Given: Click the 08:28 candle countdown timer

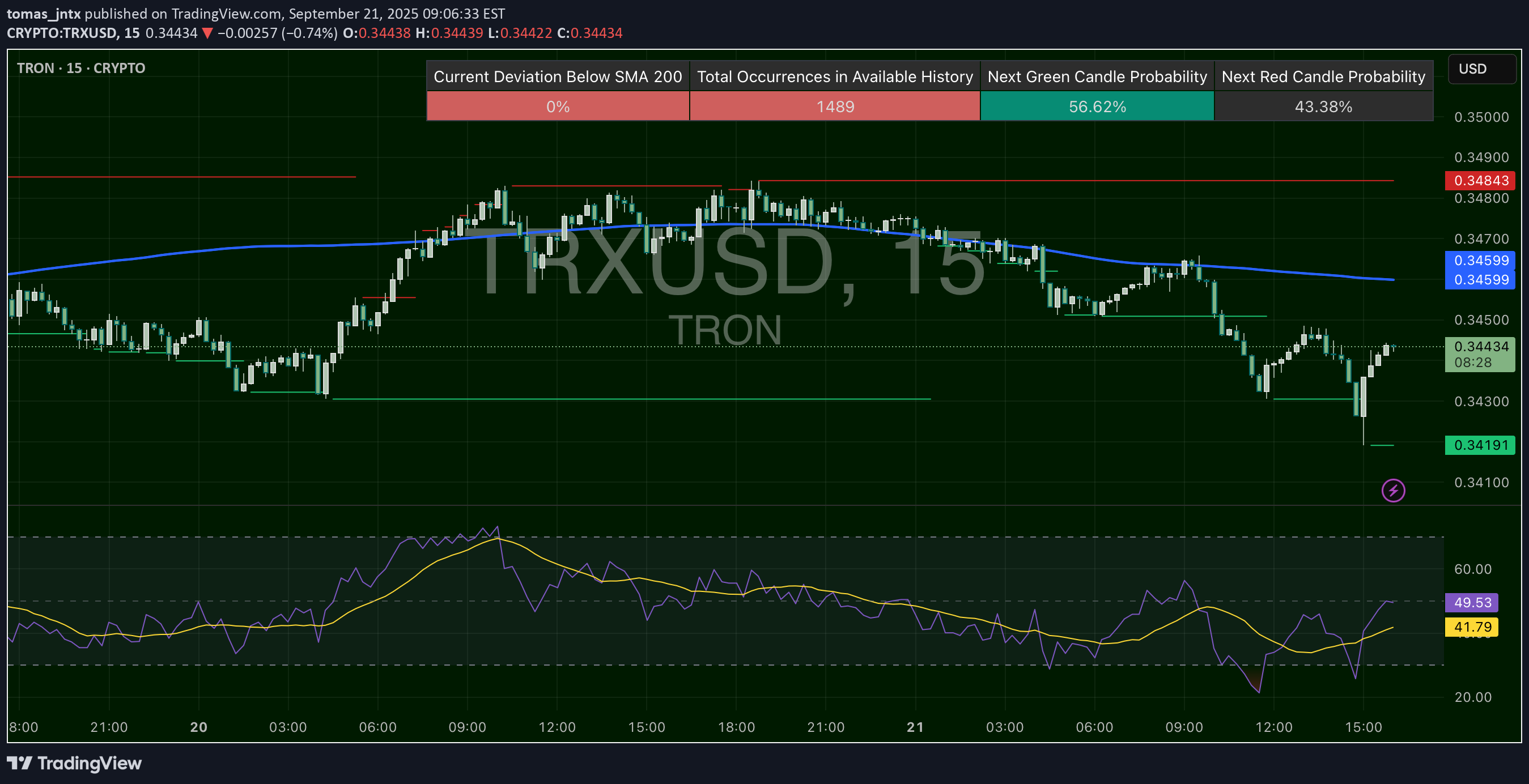Looking at the screenshot, I should 1473,363.
